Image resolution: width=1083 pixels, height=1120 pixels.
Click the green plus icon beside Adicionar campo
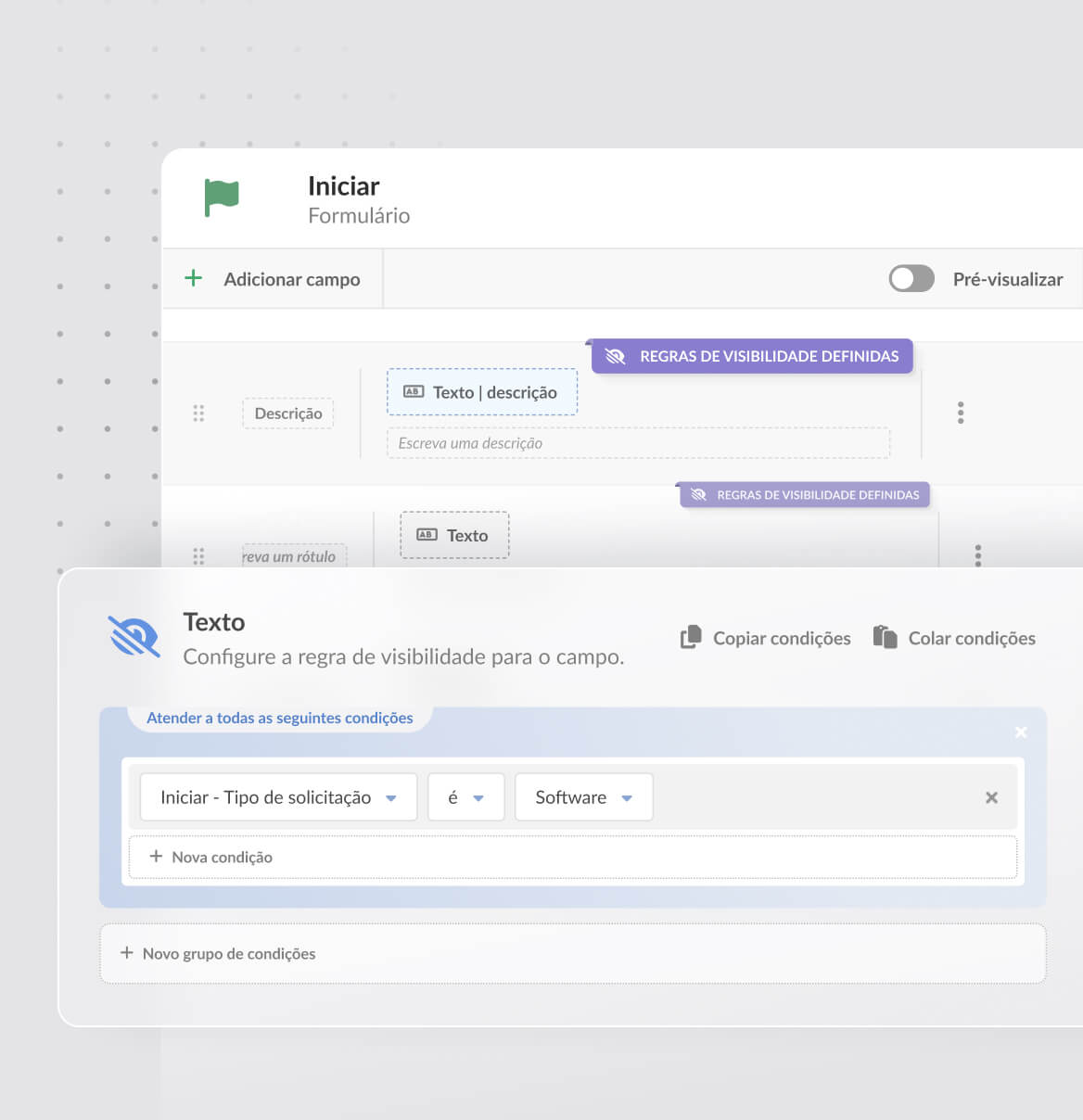[193, 278]
